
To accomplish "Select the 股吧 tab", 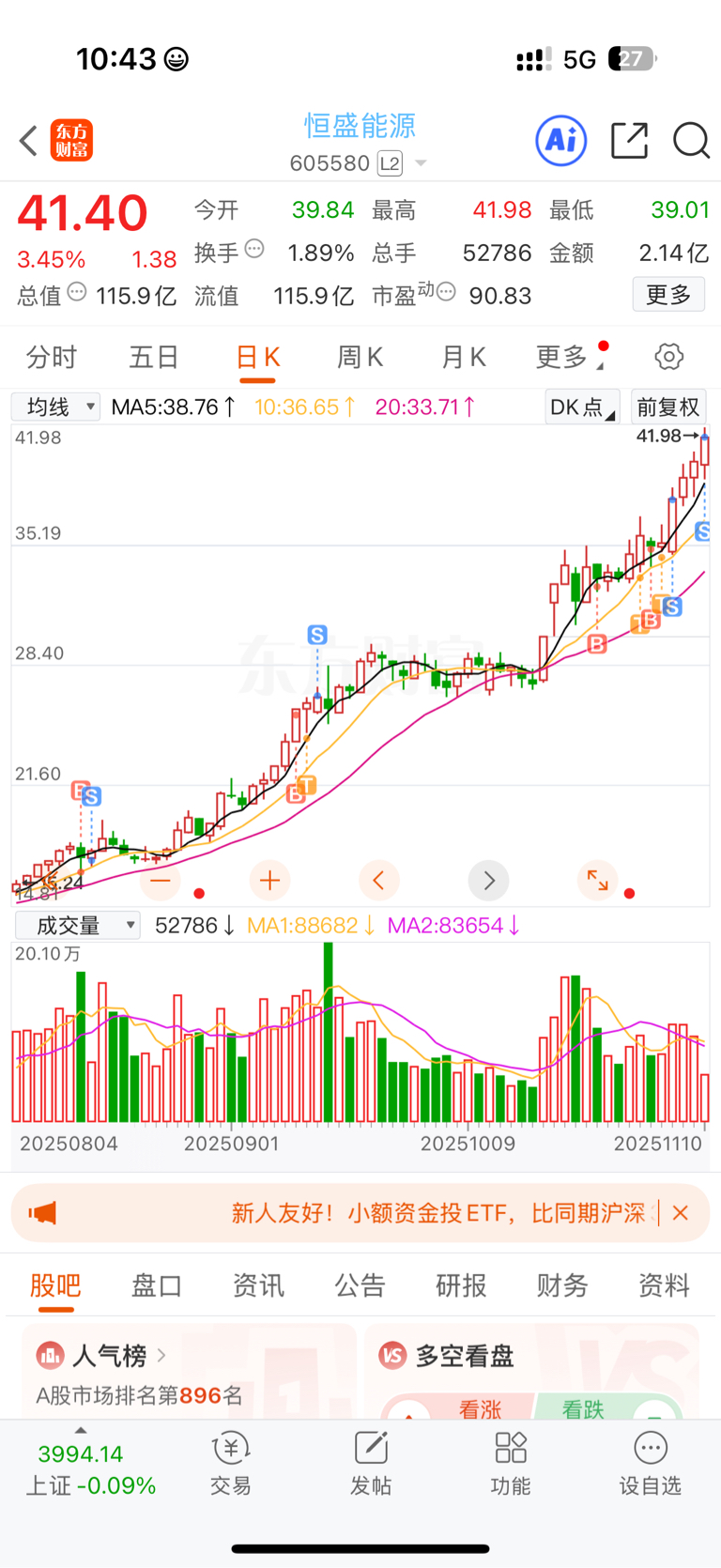I will click(55, 1284).
